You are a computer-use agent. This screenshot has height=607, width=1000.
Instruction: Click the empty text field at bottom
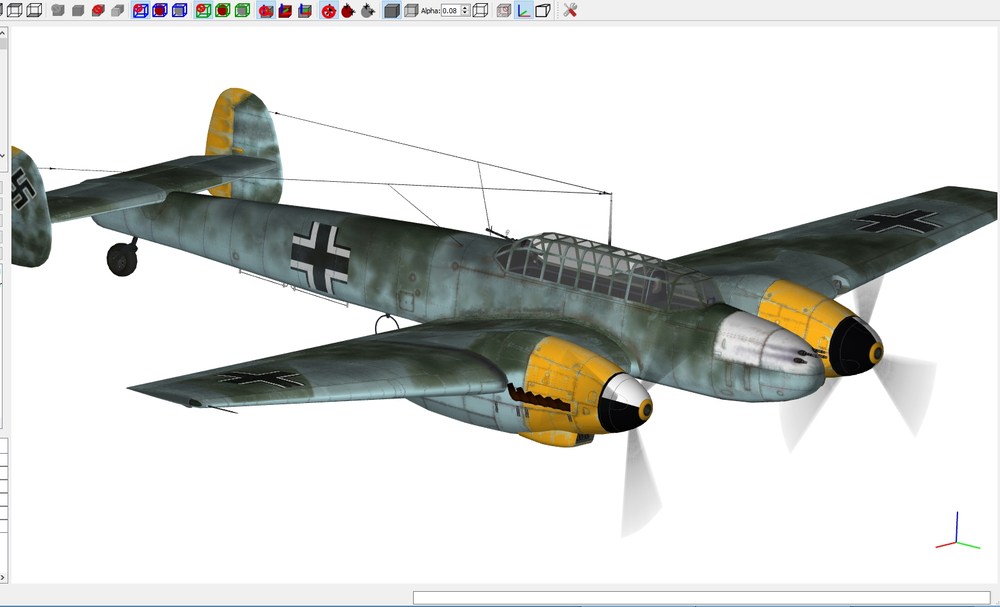[x=701, y=597]
